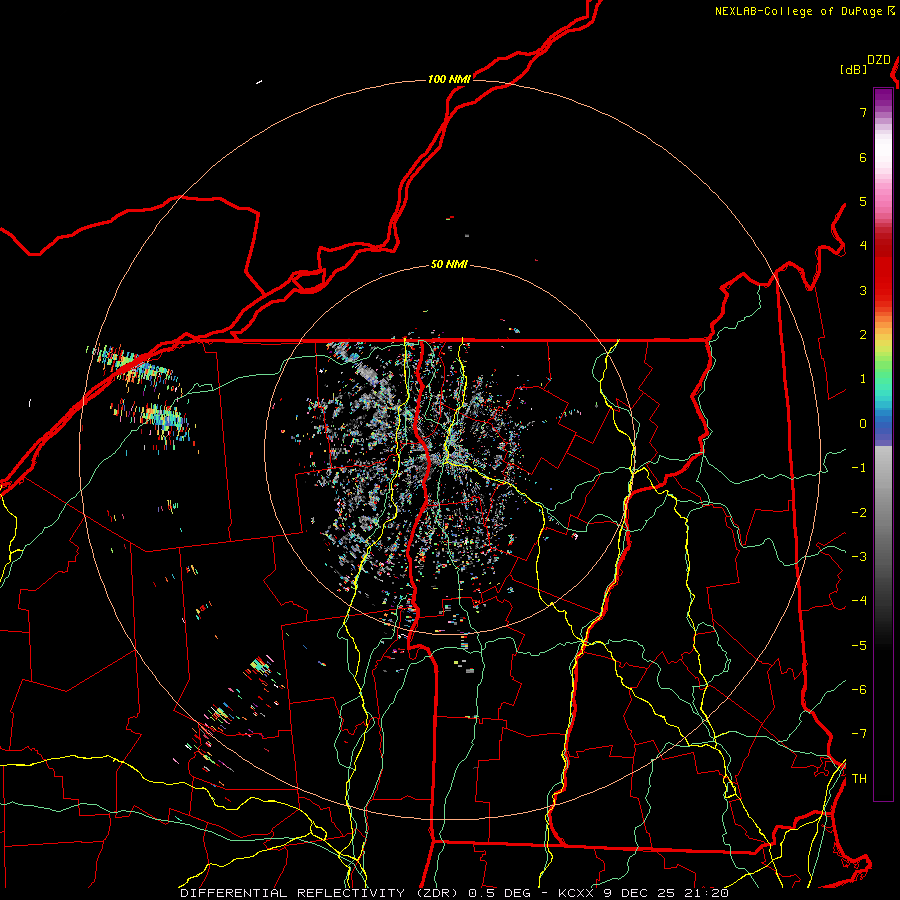Click the 0 value on color scale
The image size is (900, 900).
[863, 424]
